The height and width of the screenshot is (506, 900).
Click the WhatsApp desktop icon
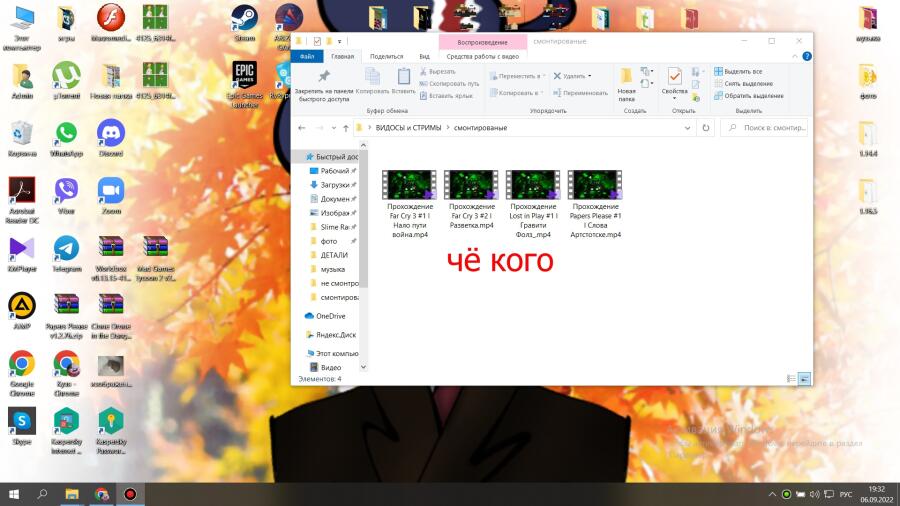67,138
